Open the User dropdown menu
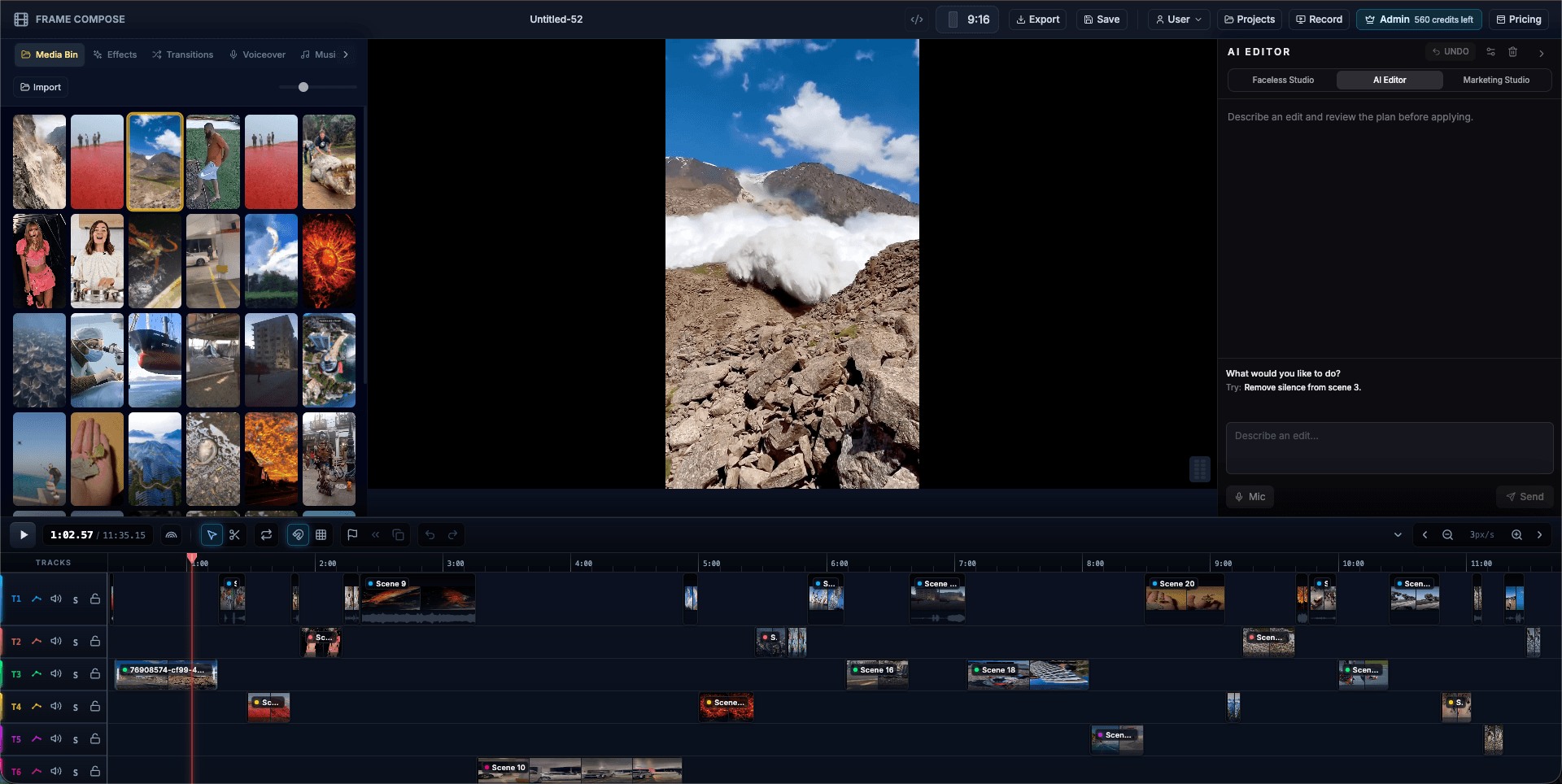Image resolution: width=1562 pixels, height=784 pixels. 1179,20
